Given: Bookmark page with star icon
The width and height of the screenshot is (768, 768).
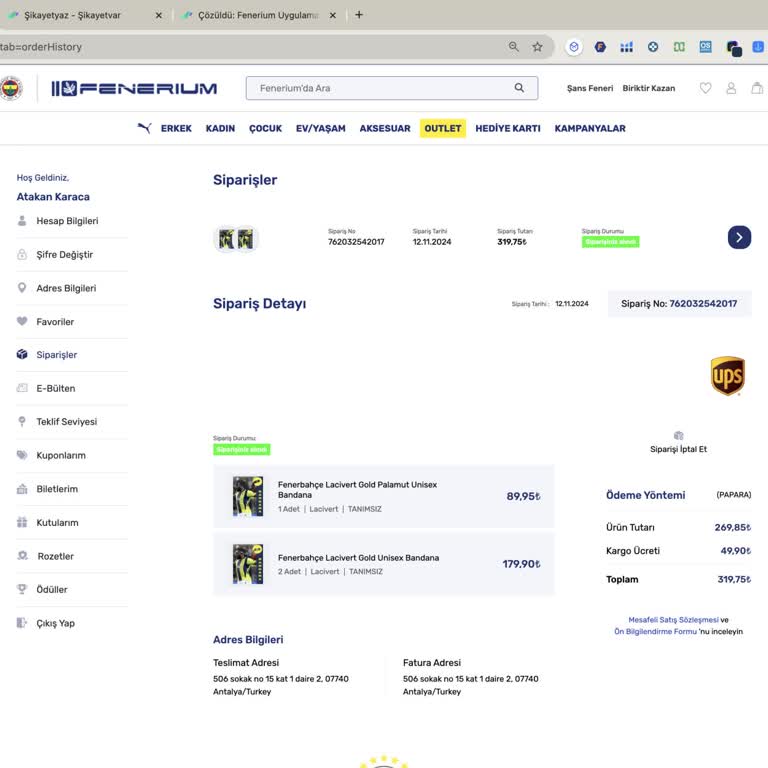Looking at the screenshot, I should point(537,47).
